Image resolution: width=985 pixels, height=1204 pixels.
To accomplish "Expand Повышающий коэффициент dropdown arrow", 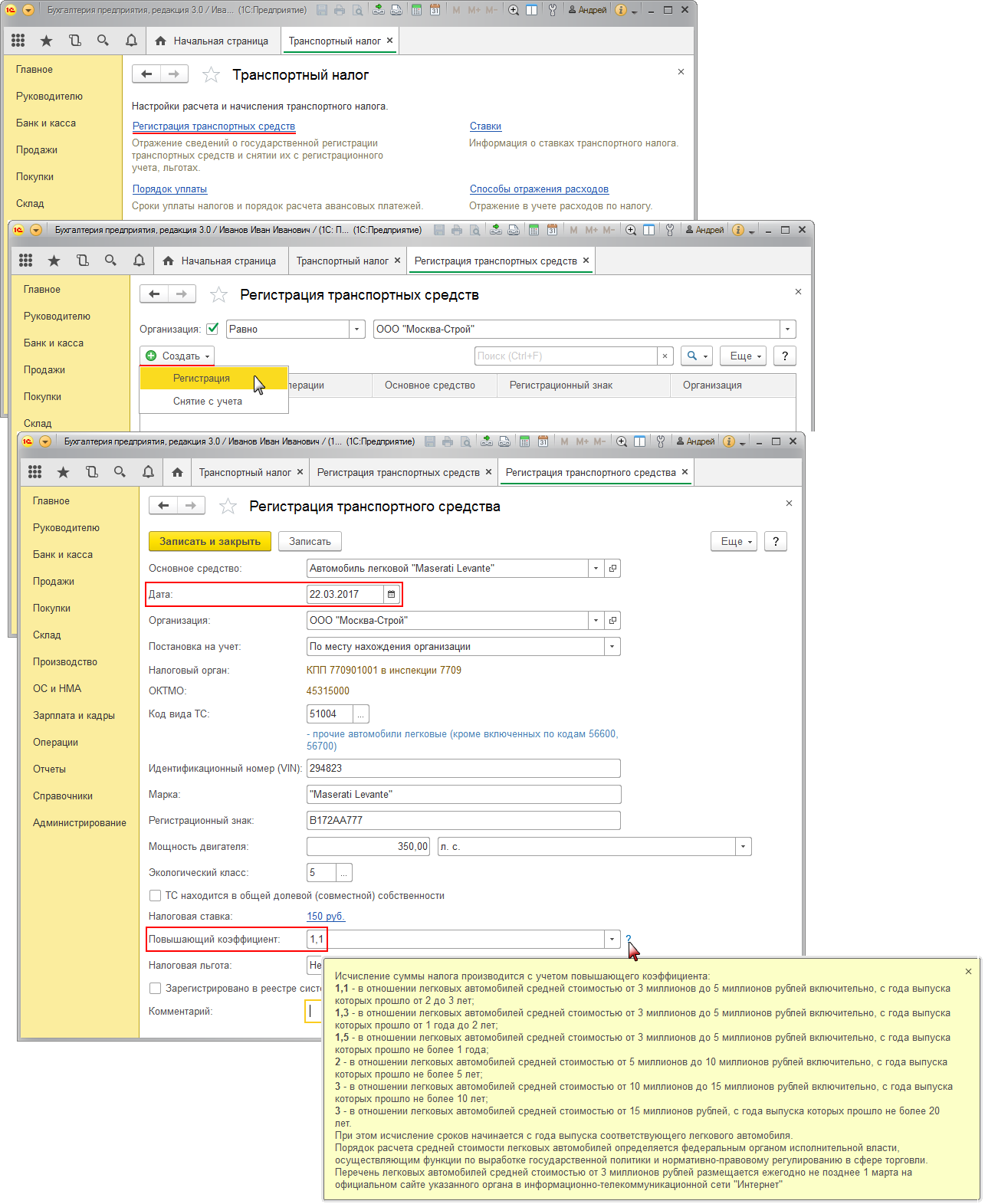I will 612,940.
